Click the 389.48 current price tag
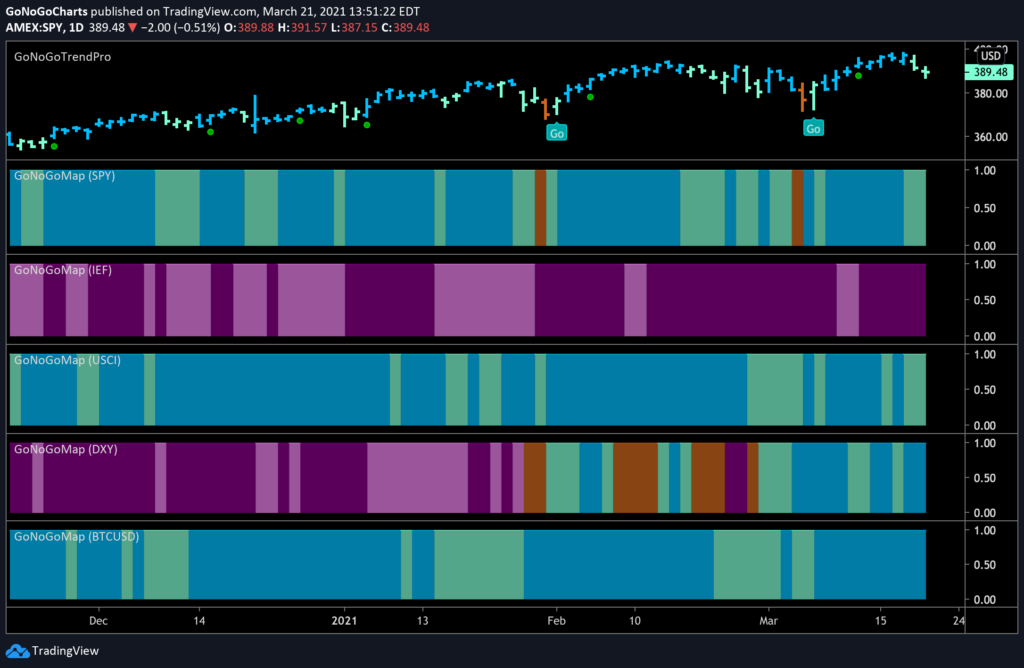Screen dimensions: 1024x668 point(990,72)
